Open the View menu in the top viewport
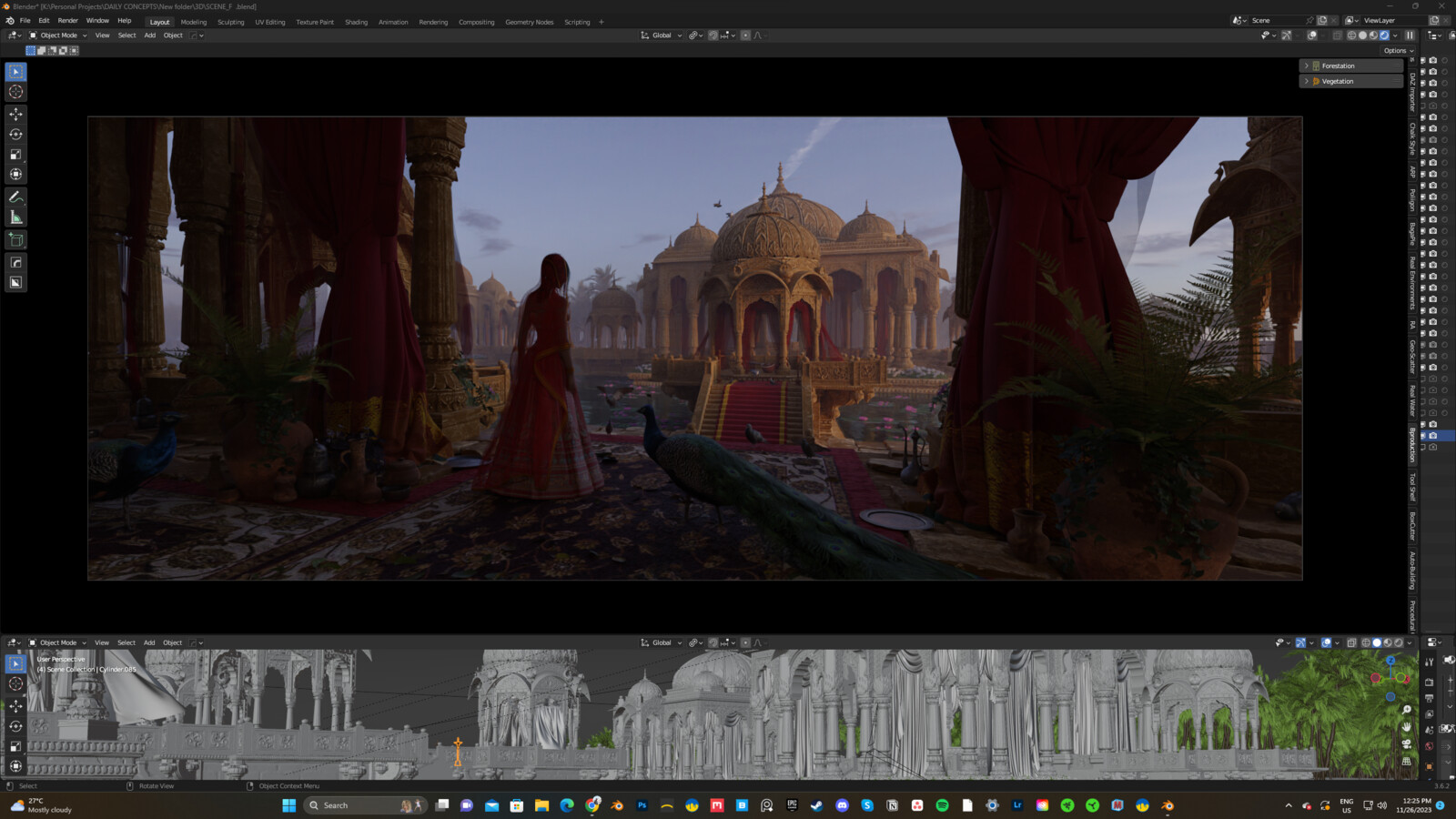Screen dimensions: 1456x819 click(103, 35)
